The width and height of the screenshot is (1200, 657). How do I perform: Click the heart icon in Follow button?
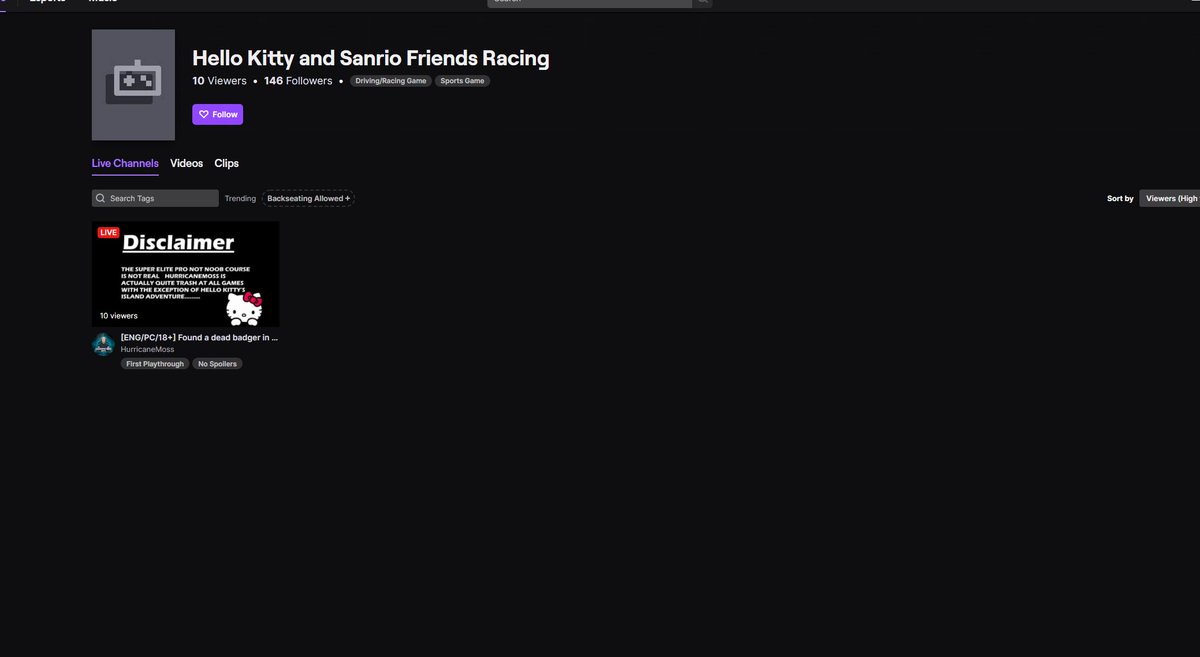click(x=204, y=114)
